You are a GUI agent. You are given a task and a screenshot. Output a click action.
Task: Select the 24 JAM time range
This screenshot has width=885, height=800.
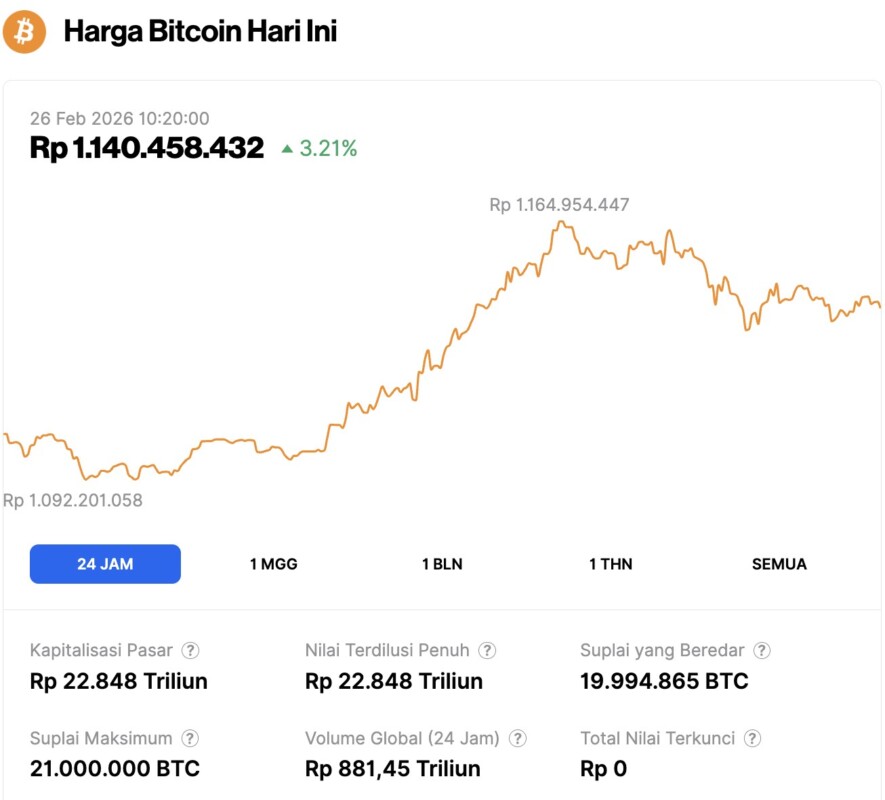[105, 564]
